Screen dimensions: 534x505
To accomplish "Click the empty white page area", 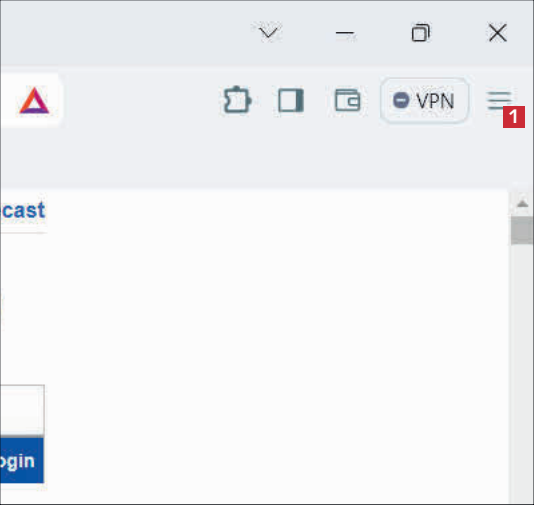I will [272, 341].
